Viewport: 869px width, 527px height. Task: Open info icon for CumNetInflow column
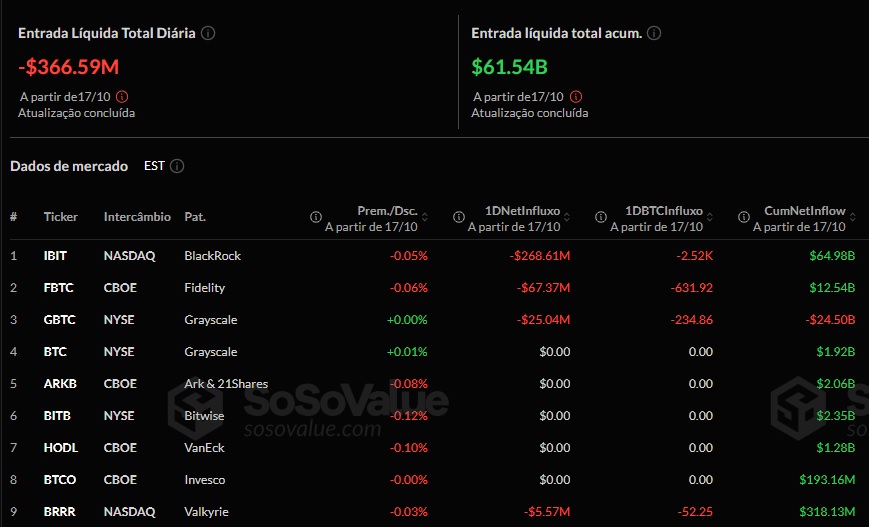[743, 217]
